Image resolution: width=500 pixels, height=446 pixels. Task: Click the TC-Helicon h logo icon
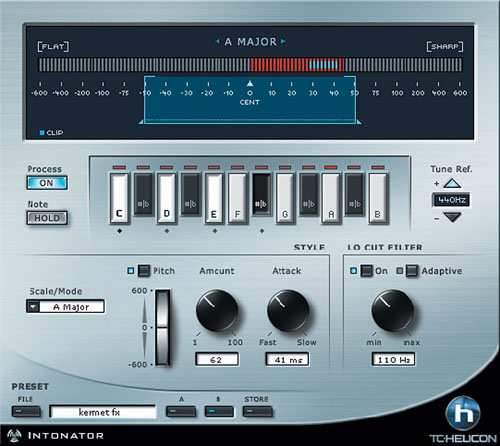tap(463, 412)
